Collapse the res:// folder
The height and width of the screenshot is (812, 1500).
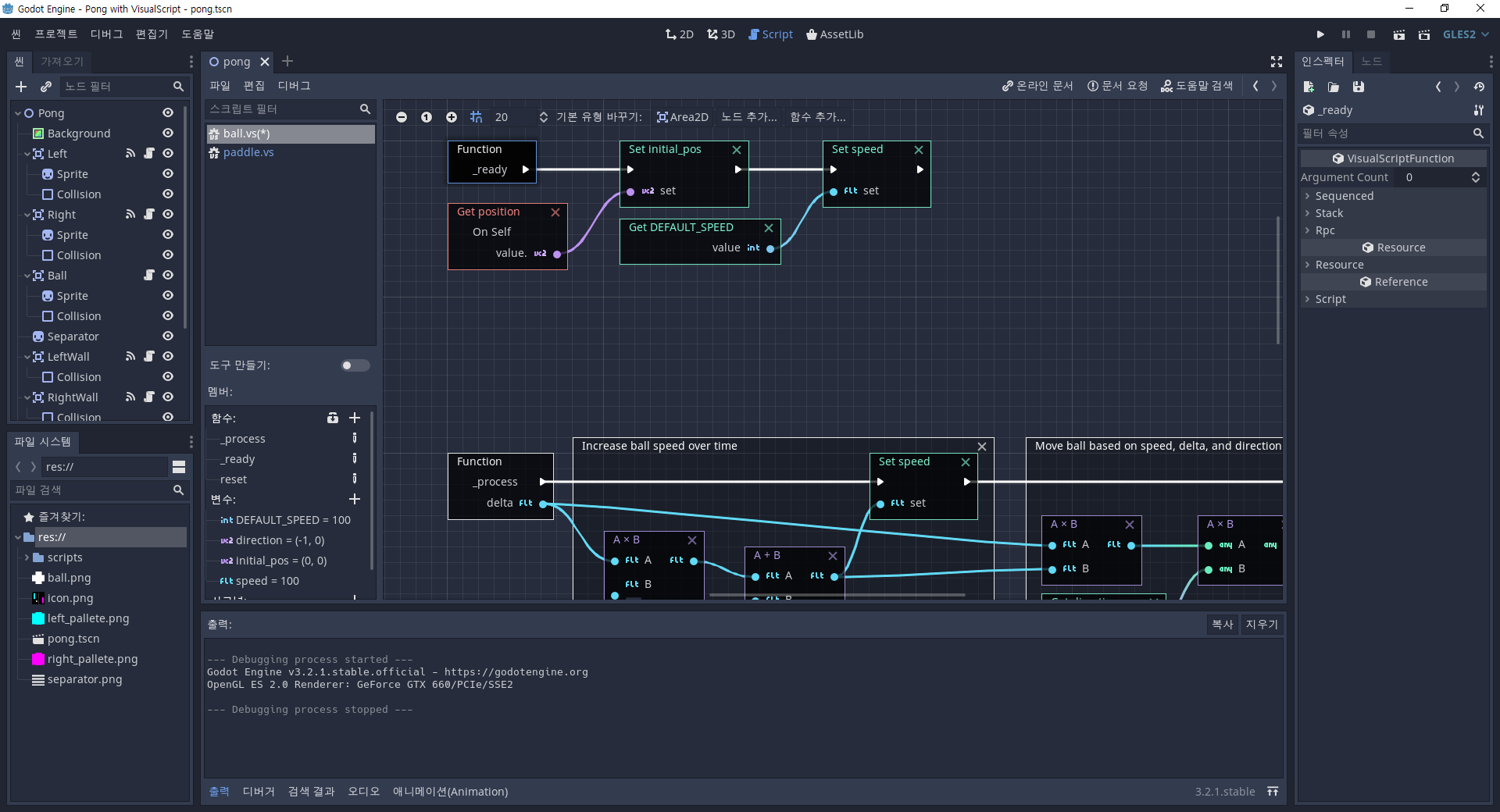coord(18,537)
